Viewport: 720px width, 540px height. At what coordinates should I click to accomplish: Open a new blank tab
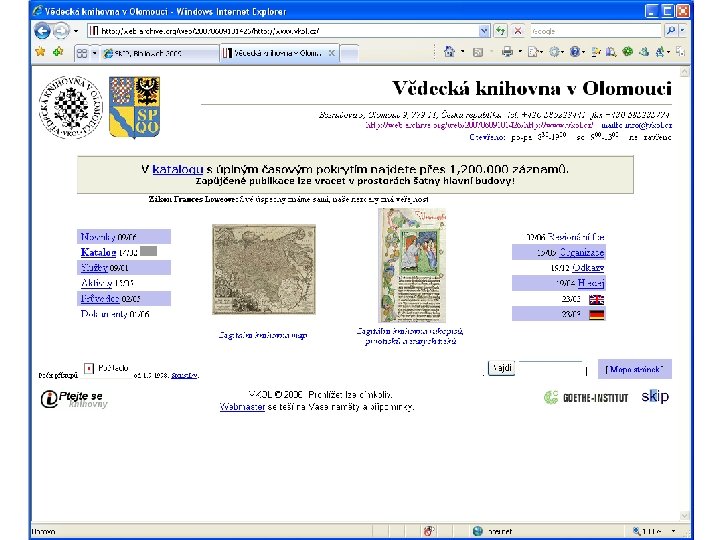[349, 53]
